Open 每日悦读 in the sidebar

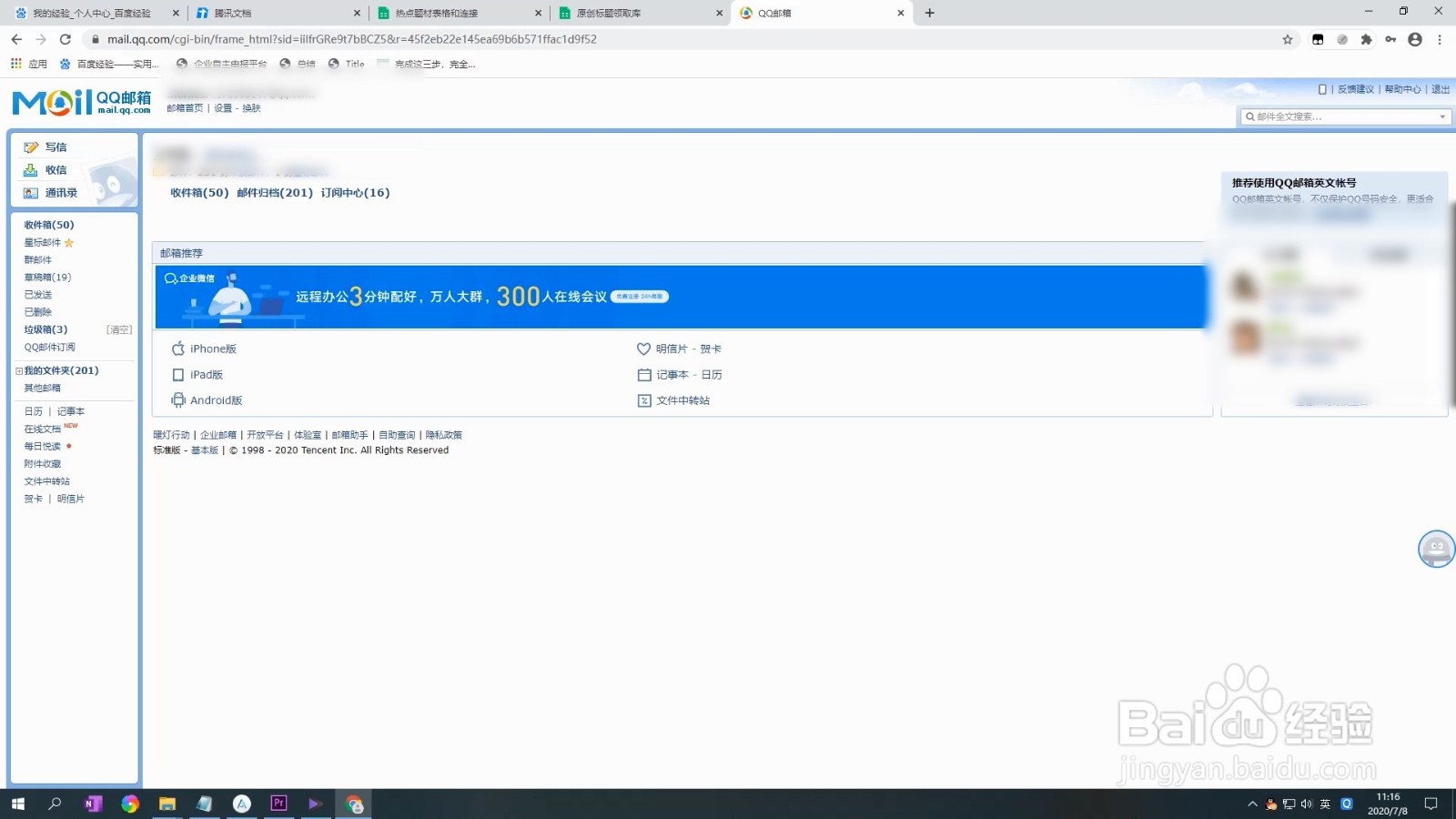(43, 446)
